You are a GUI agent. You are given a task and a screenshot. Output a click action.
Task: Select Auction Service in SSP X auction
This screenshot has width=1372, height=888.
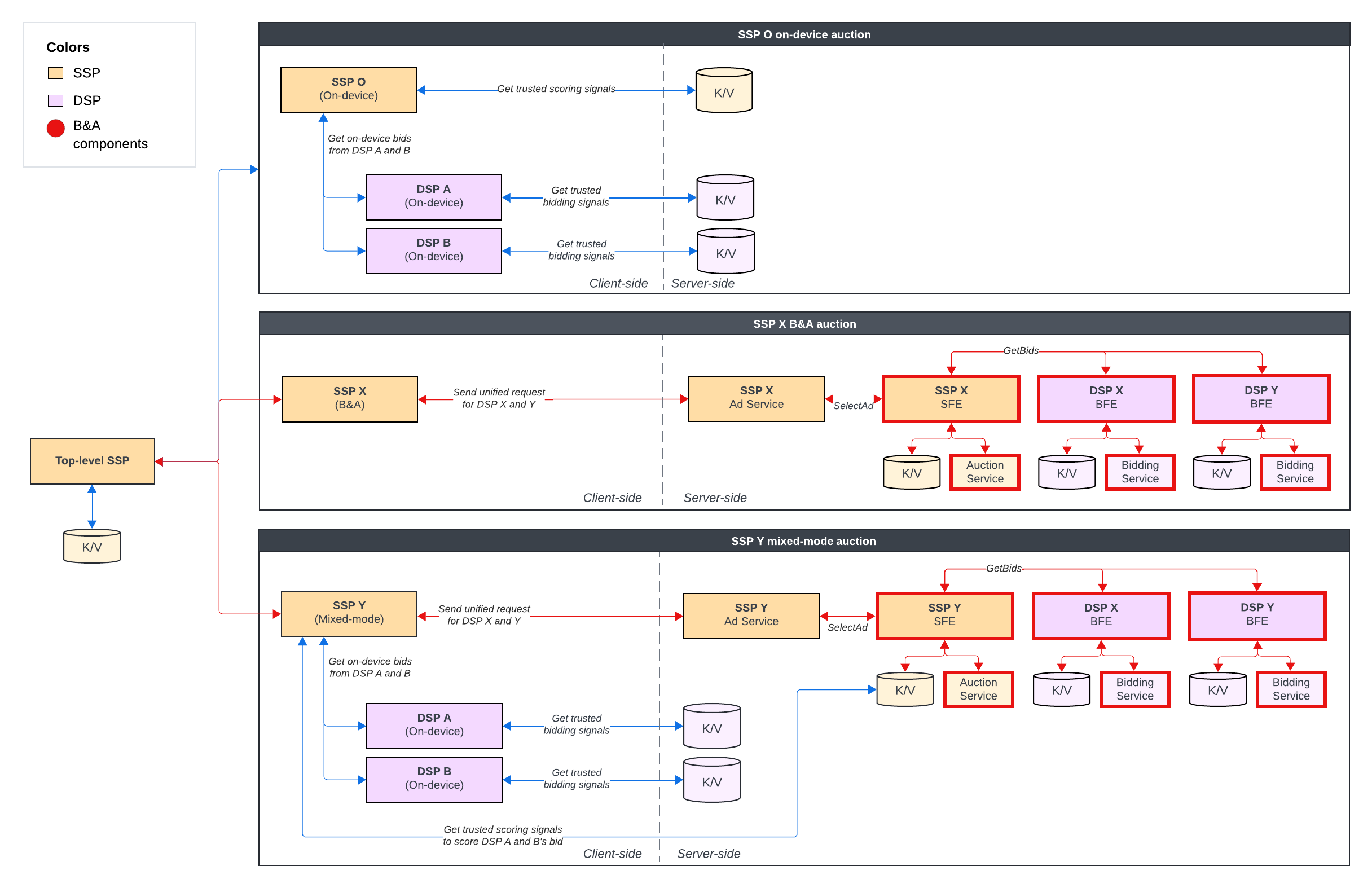(x=984, y=472)
